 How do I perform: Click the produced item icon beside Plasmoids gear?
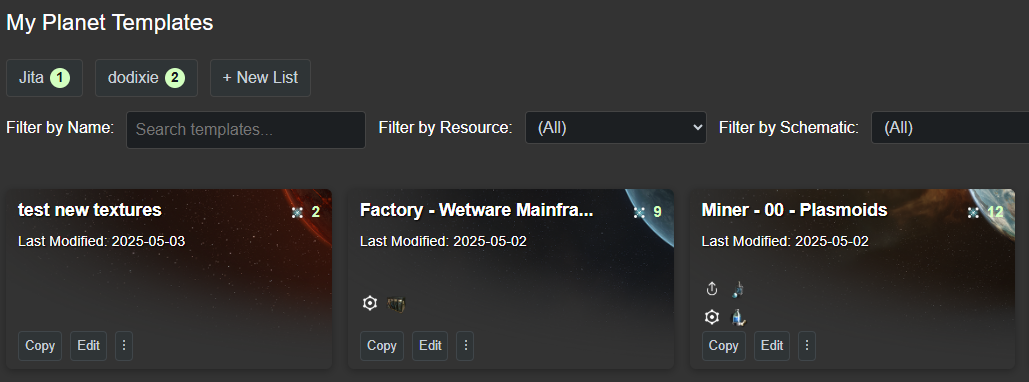pos(739,318)
